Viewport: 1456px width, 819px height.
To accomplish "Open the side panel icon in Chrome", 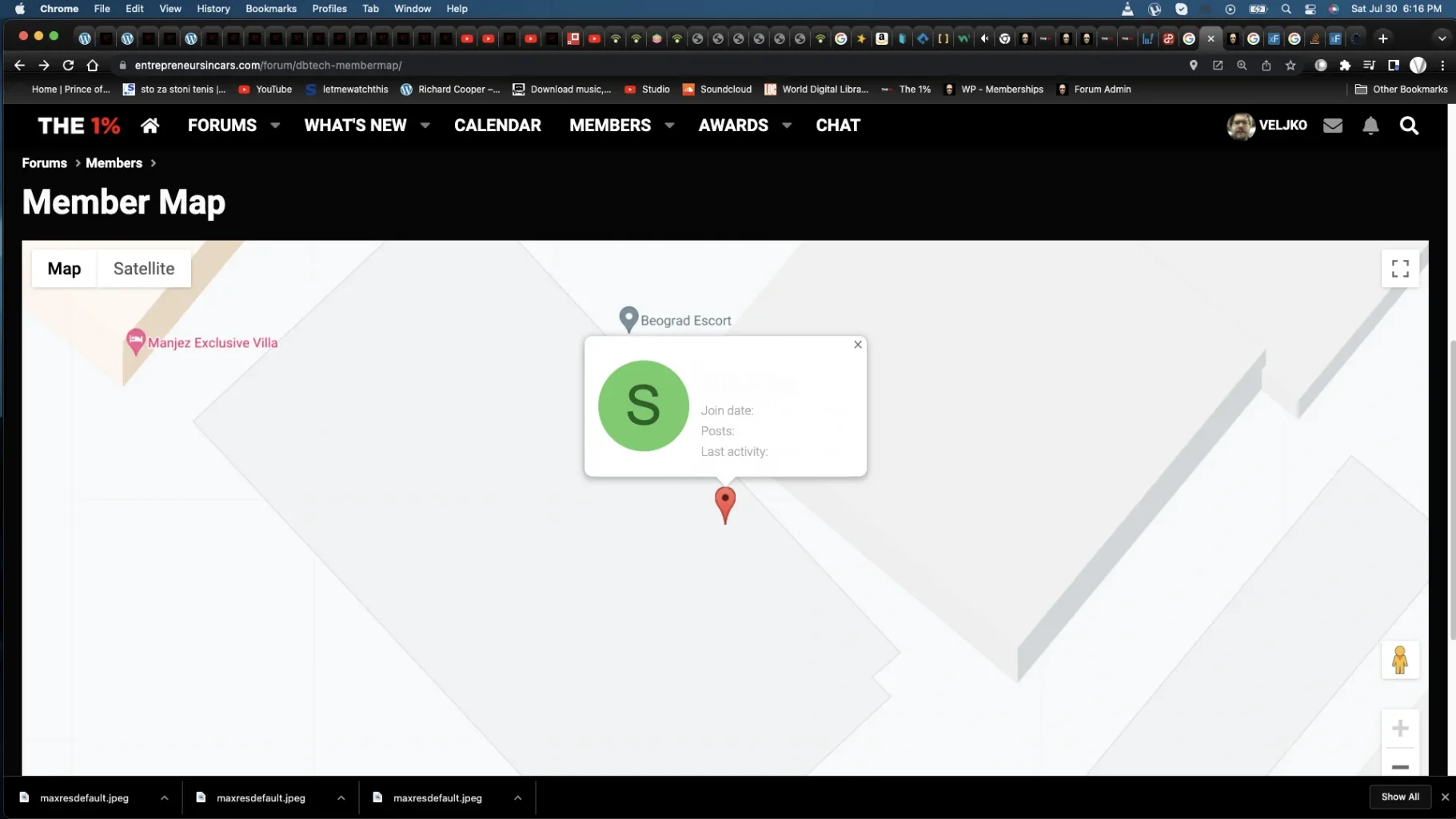I will click(1394, 66).
